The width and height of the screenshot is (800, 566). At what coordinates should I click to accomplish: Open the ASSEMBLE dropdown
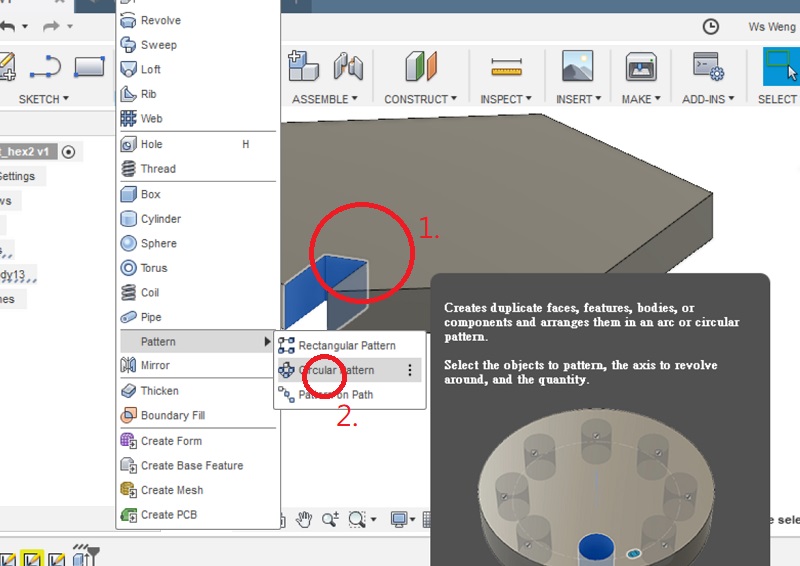(x=324, y=99)
